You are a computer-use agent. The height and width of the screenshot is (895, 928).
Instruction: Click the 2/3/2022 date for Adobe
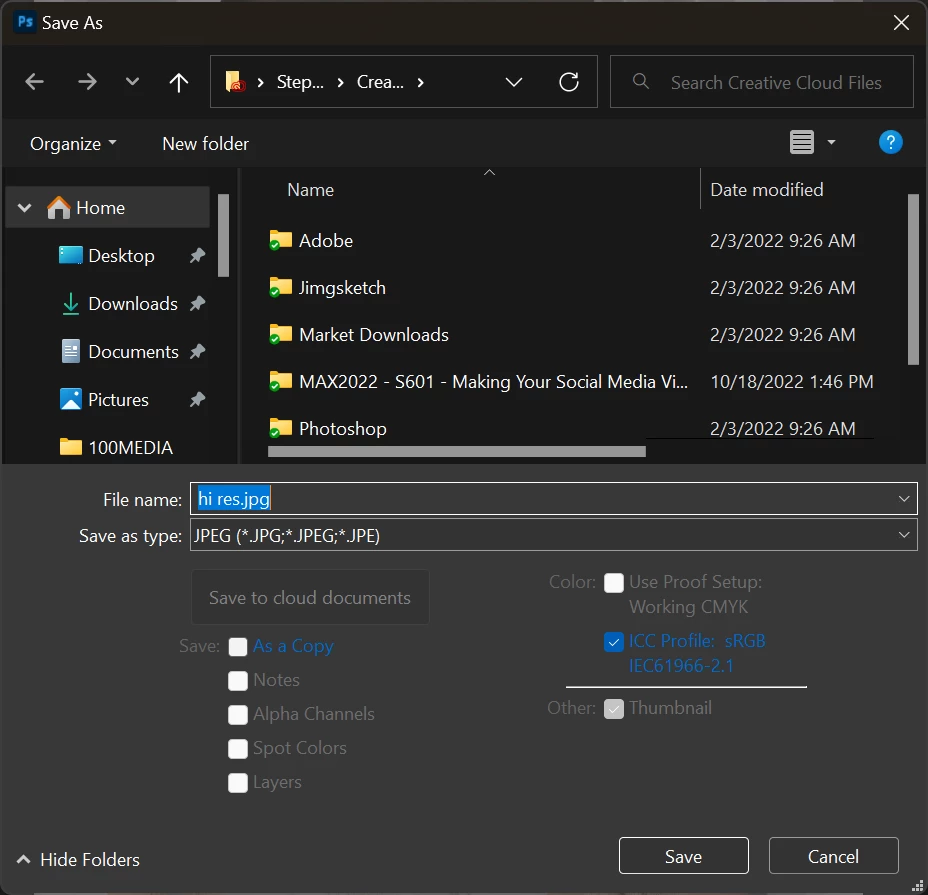(782, 241)
